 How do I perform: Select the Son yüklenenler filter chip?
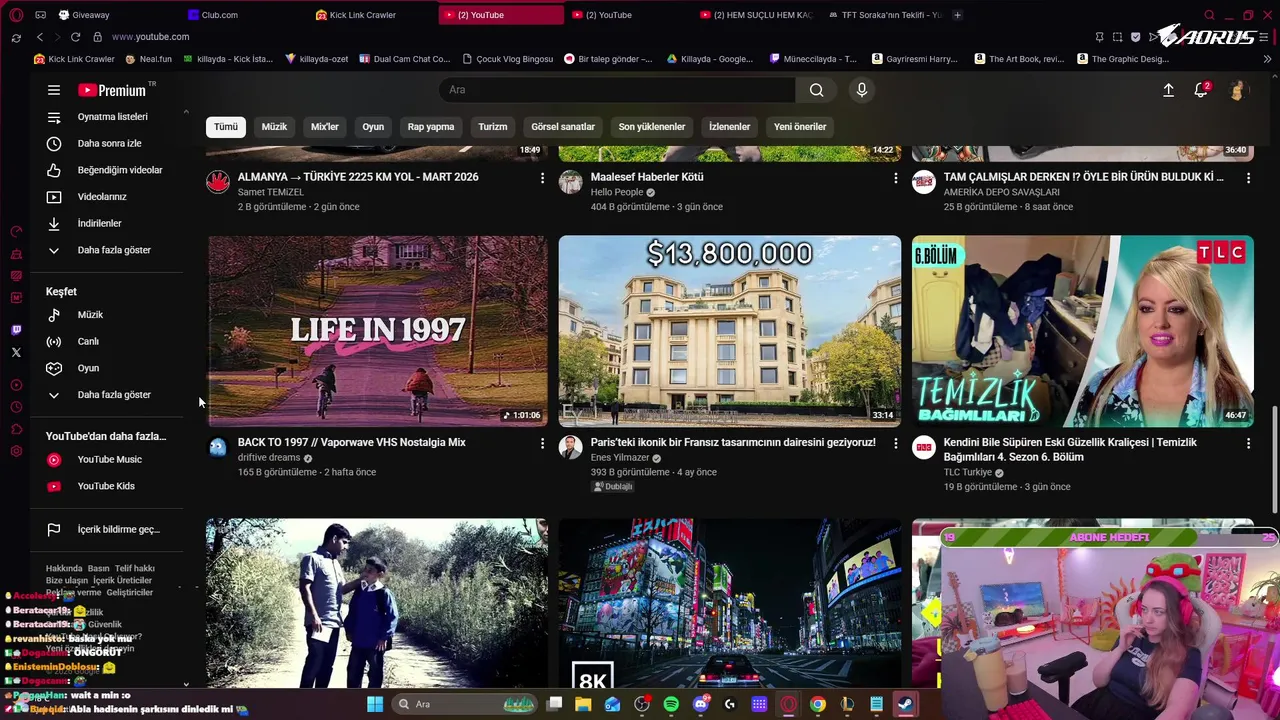[652, 127]
